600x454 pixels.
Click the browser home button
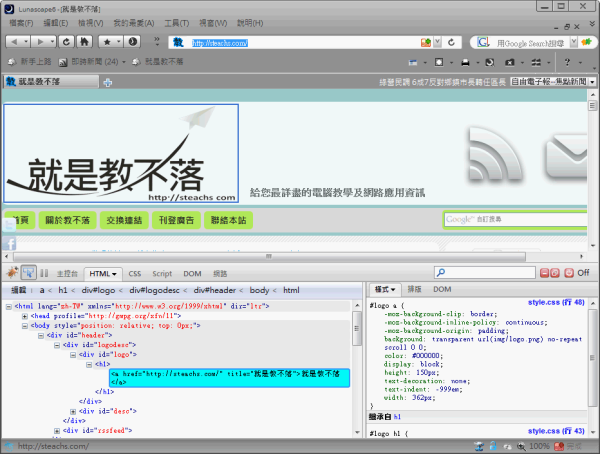tap(84, 42)
